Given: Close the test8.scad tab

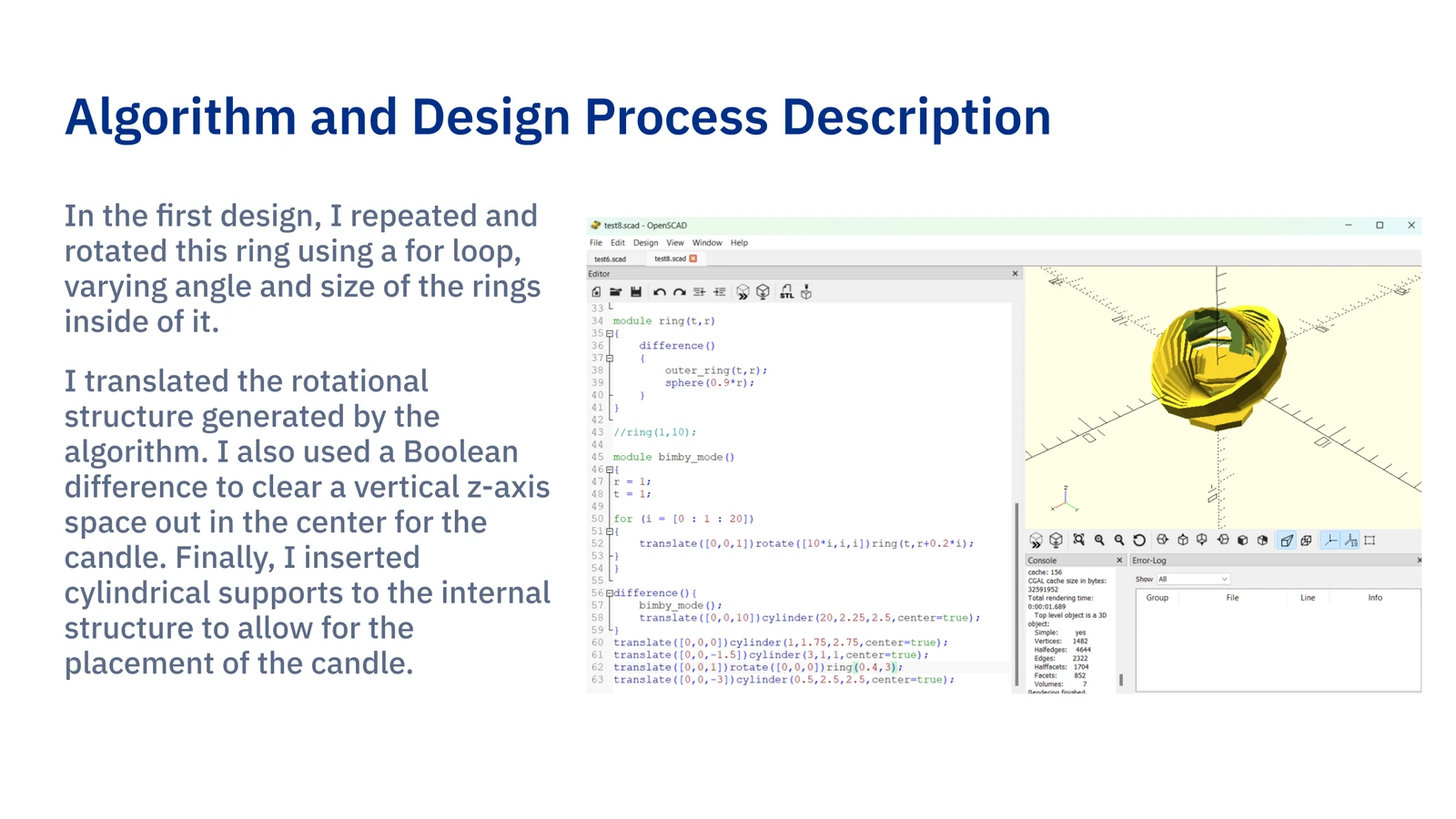Looking at the screenshot, I should point(693,258).
